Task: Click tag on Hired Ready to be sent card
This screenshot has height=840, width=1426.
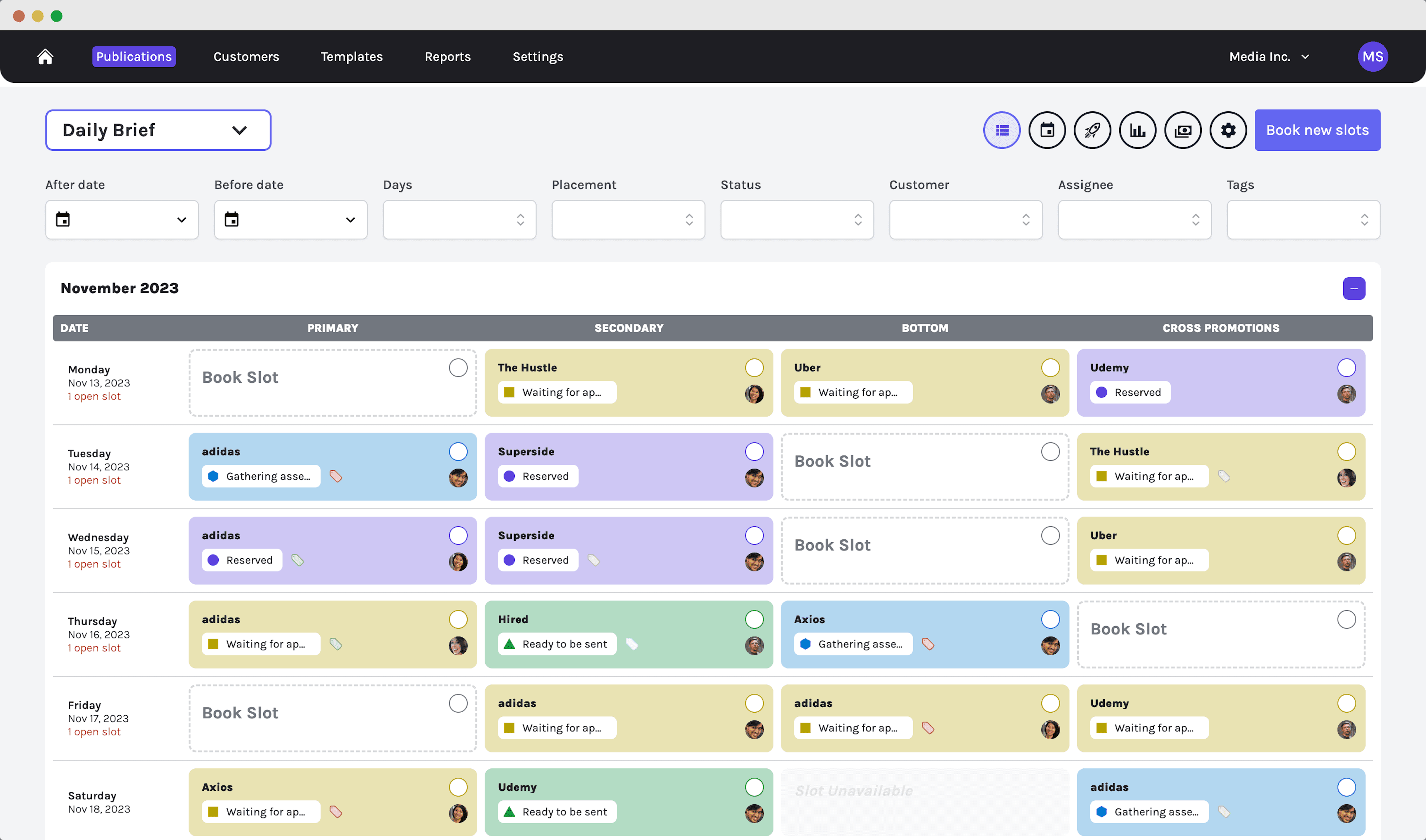Action: (x=632, y=644)
